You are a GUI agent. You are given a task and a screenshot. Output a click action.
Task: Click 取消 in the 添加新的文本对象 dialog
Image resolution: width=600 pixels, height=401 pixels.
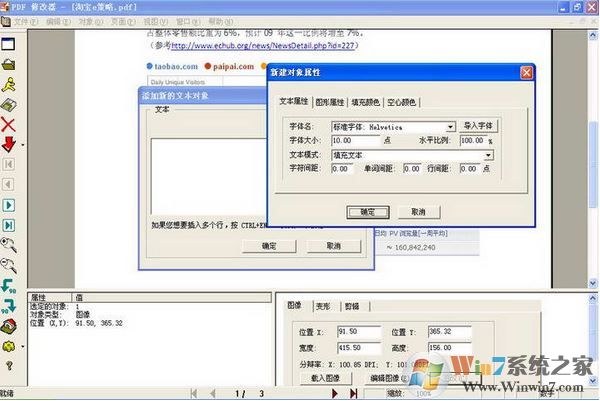pos(334,246)
